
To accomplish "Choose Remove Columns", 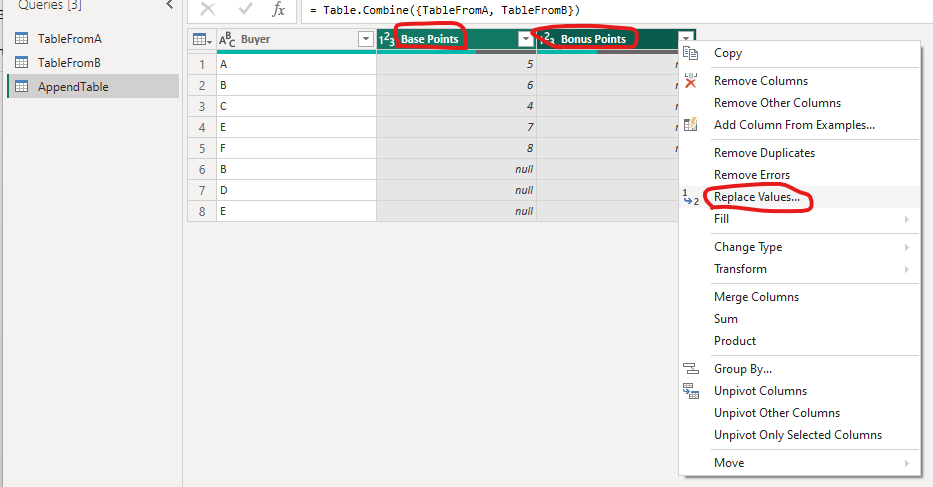I will tap(760, 81).
